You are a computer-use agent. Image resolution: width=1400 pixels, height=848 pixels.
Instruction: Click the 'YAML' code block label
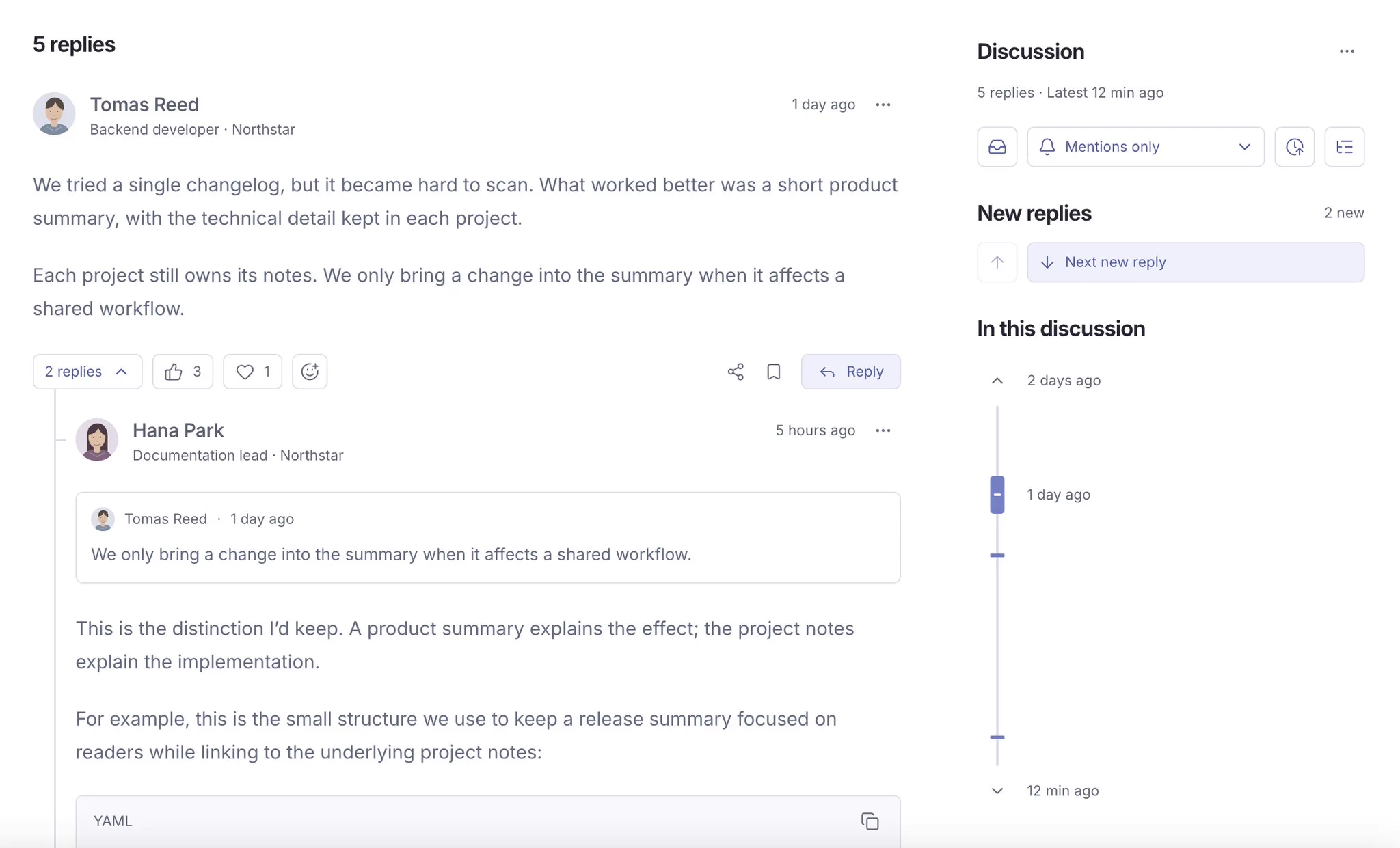pyautogui.click(x=113, y=821)
